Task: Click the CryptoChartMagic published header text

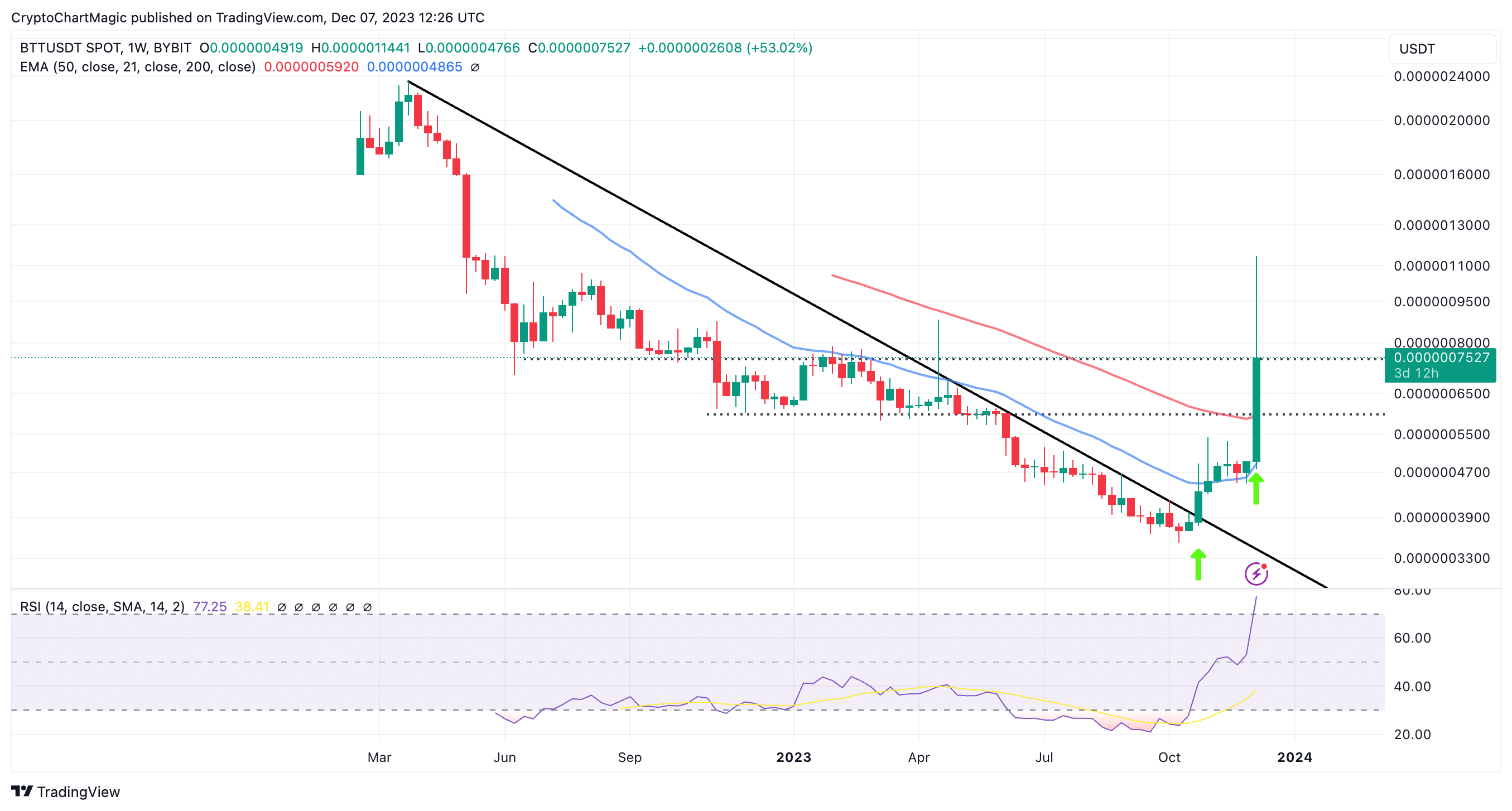Action: point(248,18)
